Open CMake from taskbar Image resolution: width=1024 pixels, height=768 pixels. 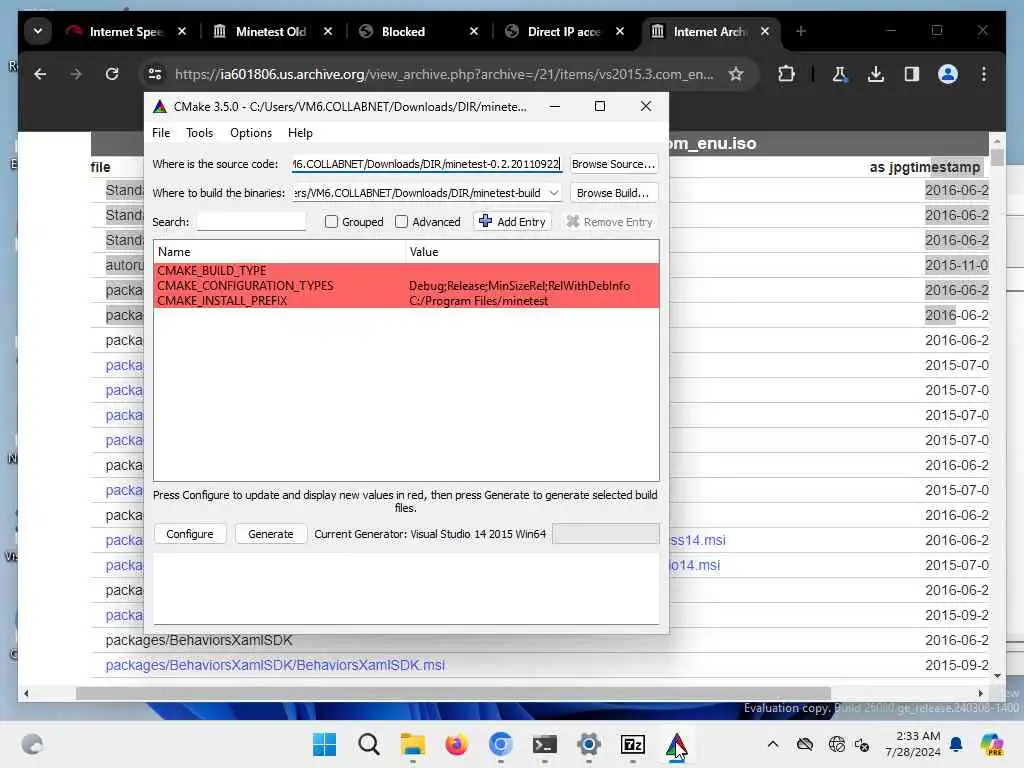[677, 744]
